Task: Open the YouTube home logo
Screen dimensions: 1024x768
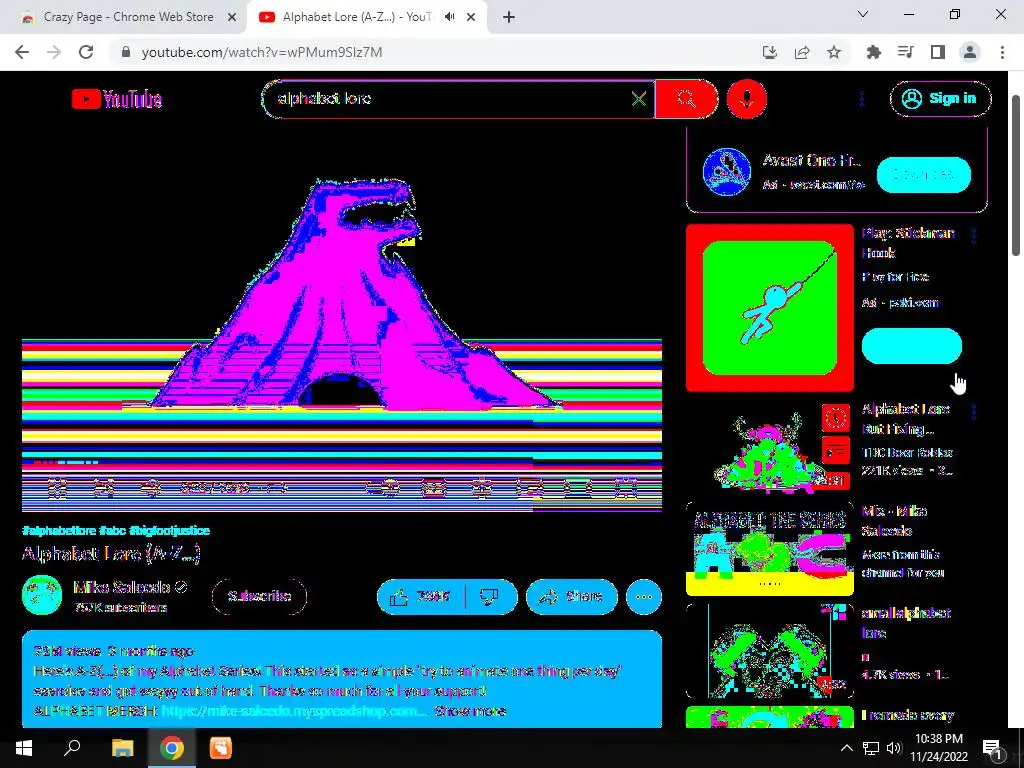Action: pos(117,99)
